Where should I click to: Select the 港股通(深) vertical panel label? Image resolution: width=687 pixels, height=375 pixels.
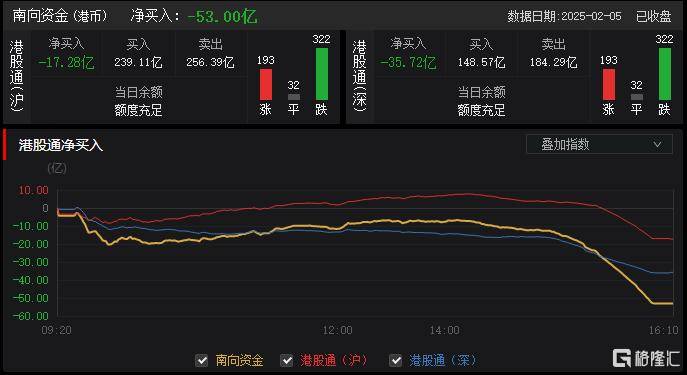tap(359, 76)
